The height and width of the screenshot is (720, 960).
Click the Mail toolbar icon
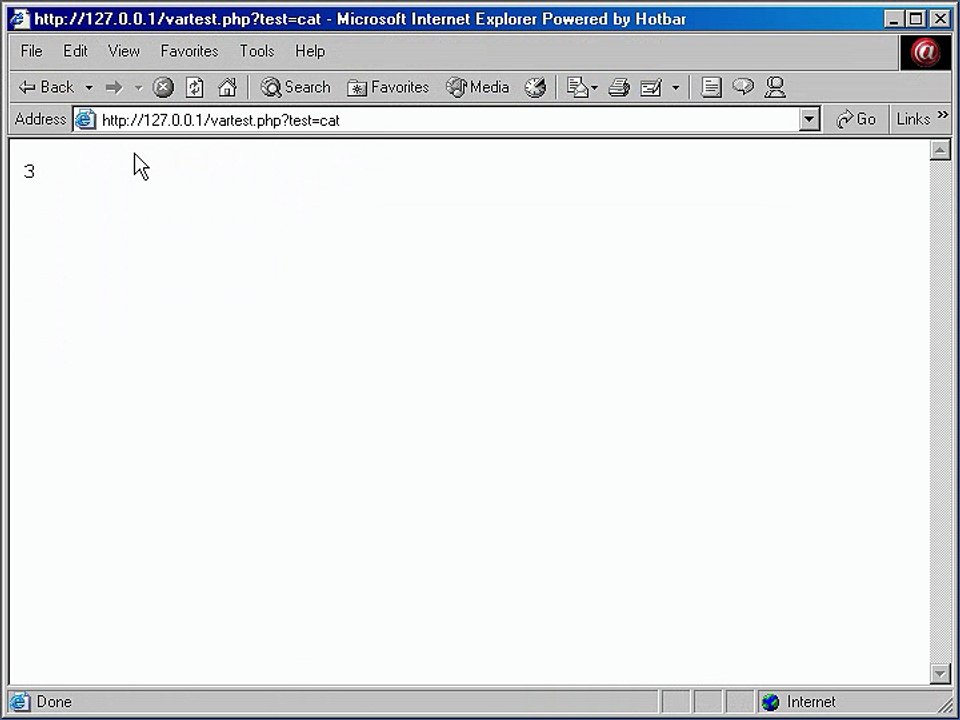point(577,88)
